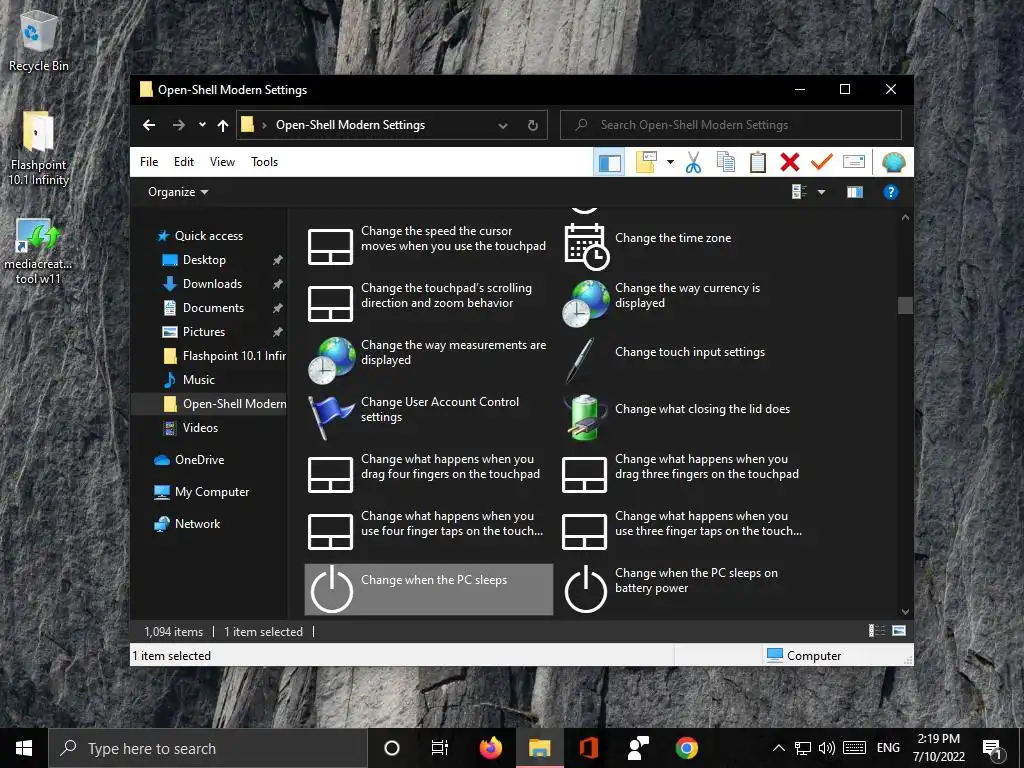
Task: Click the Copy icon in the toolbar
Action: click(x=726, y=162)
